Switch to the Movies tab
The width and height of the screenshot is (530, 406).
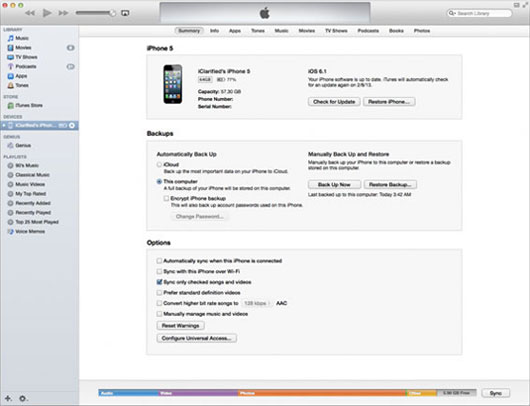pyautogui.click(x=307, y=31)
